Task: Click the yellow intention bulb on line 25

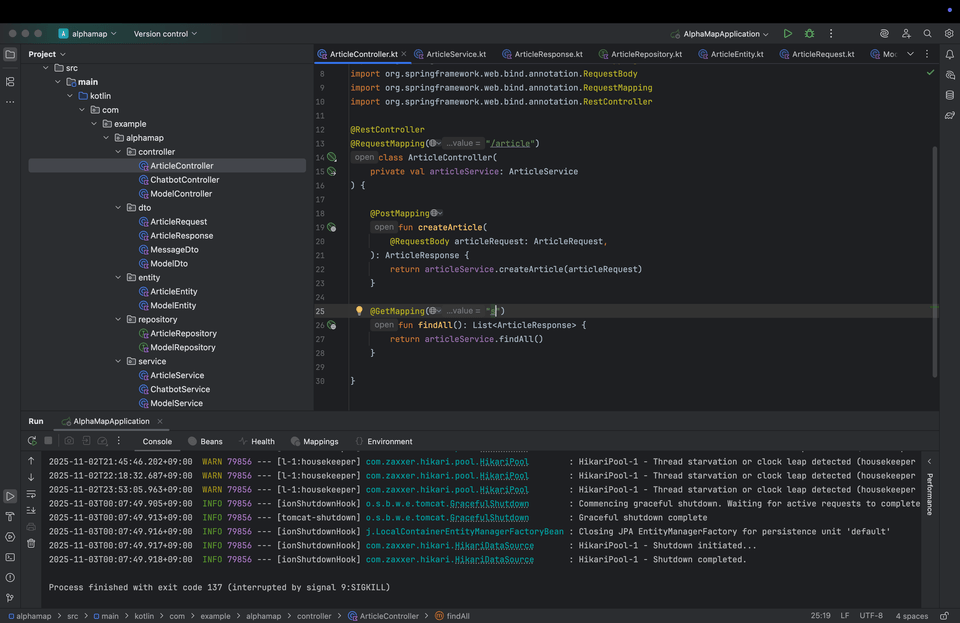Action: (360, 311)
